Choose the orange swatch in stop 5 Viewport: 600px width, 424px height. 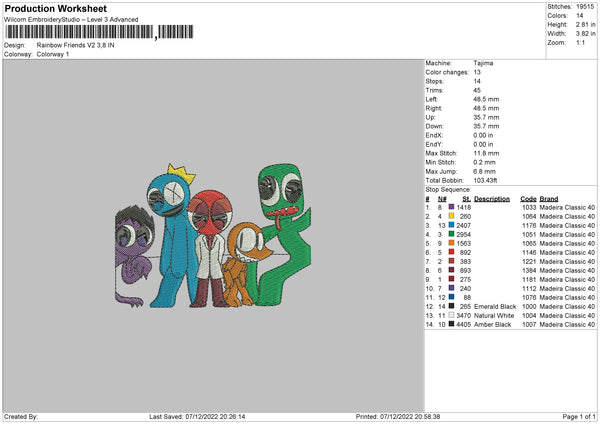click(451, 243)
